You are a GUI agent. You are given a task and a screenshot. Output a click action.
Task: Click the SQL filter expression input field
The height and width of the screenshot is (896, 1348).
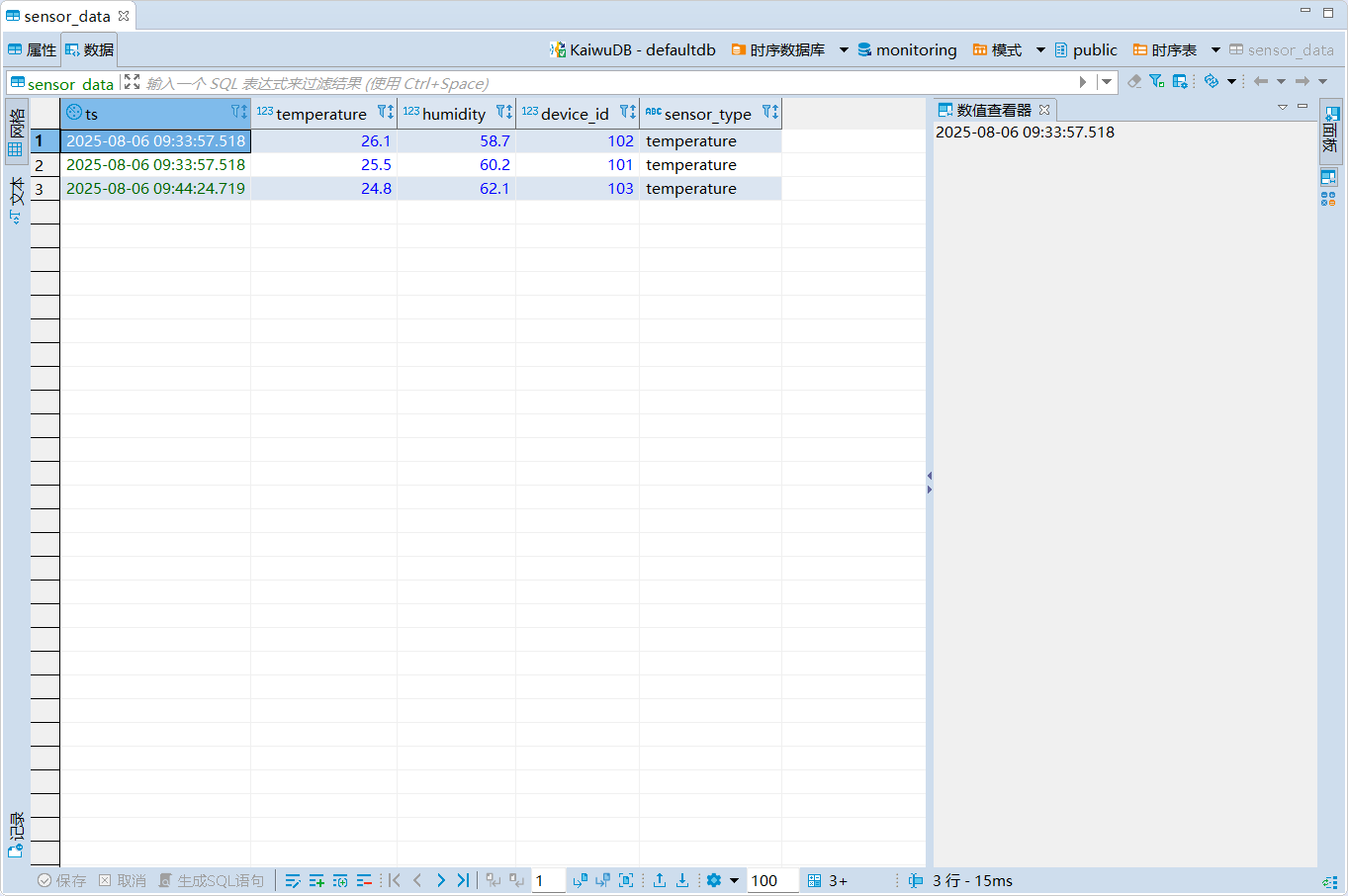(x=593, y=83)
